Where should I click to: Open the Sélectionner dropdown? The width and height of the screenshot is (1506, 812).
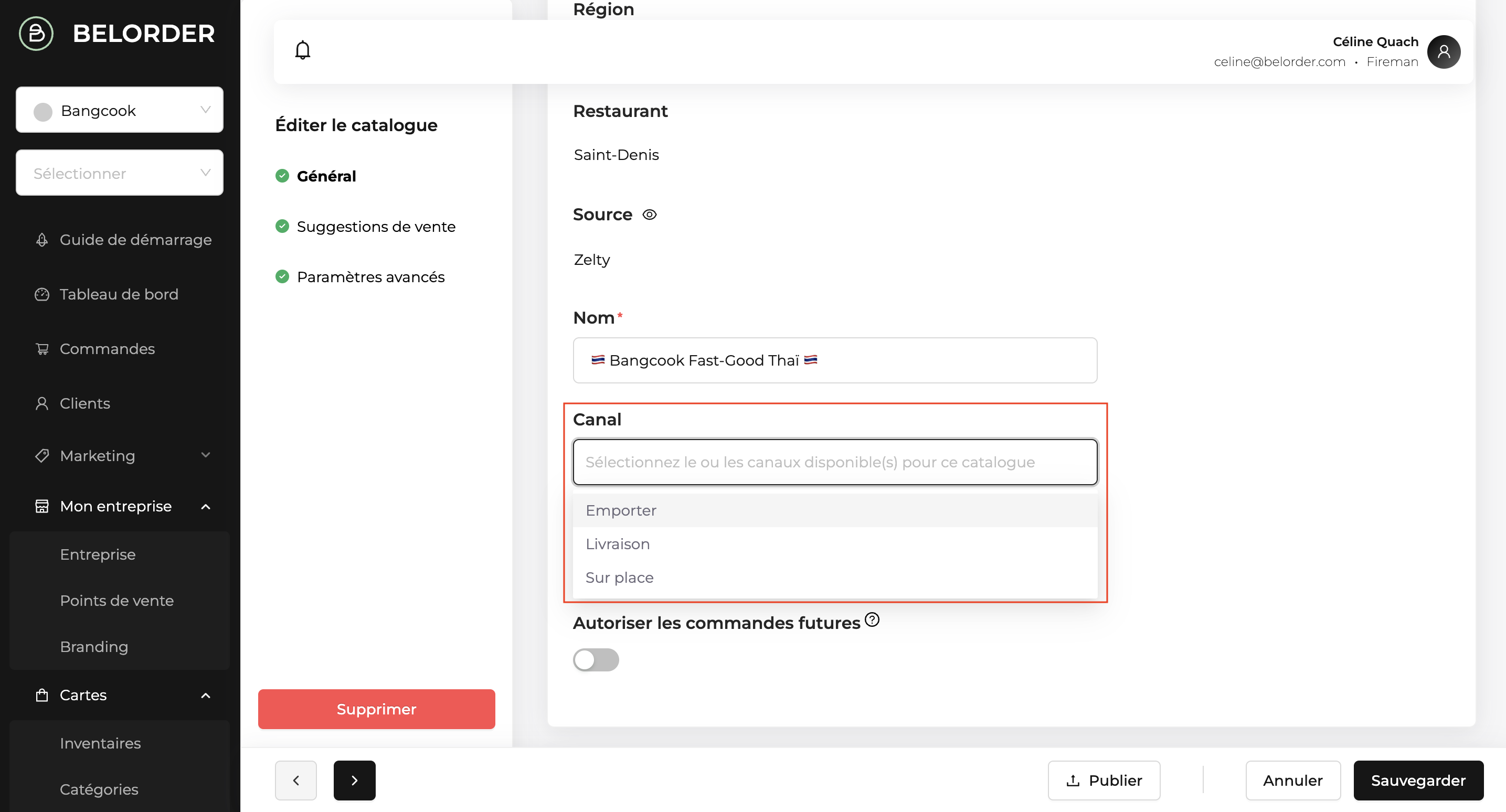120,173
